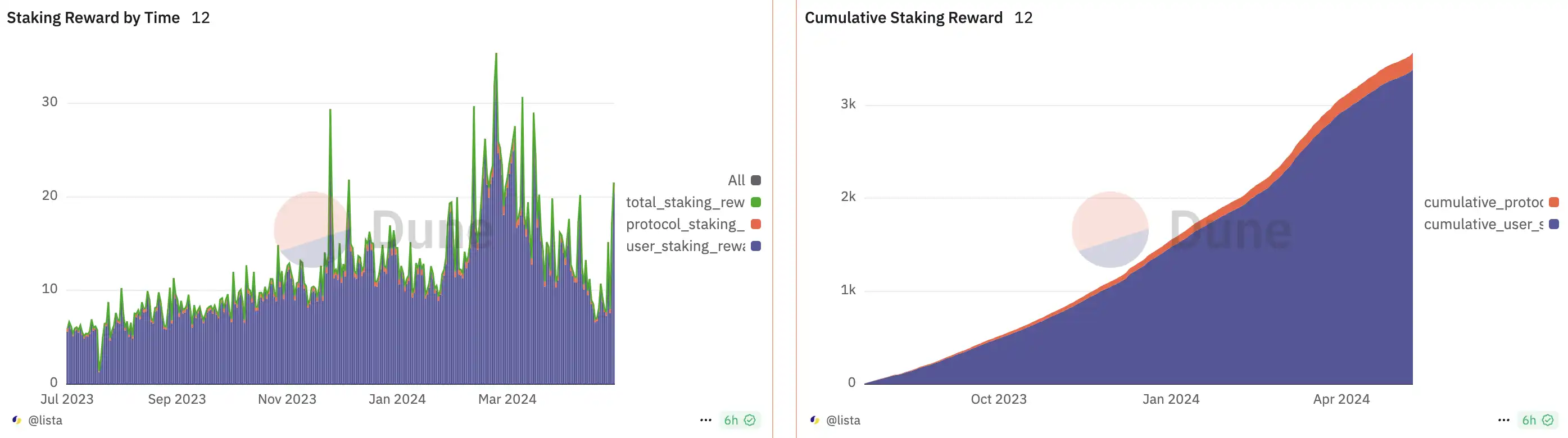The width and height of the screenshot is (1568, 438).
Task: Click the verified checkmark icon on right chart
Action: (1548, 420)
